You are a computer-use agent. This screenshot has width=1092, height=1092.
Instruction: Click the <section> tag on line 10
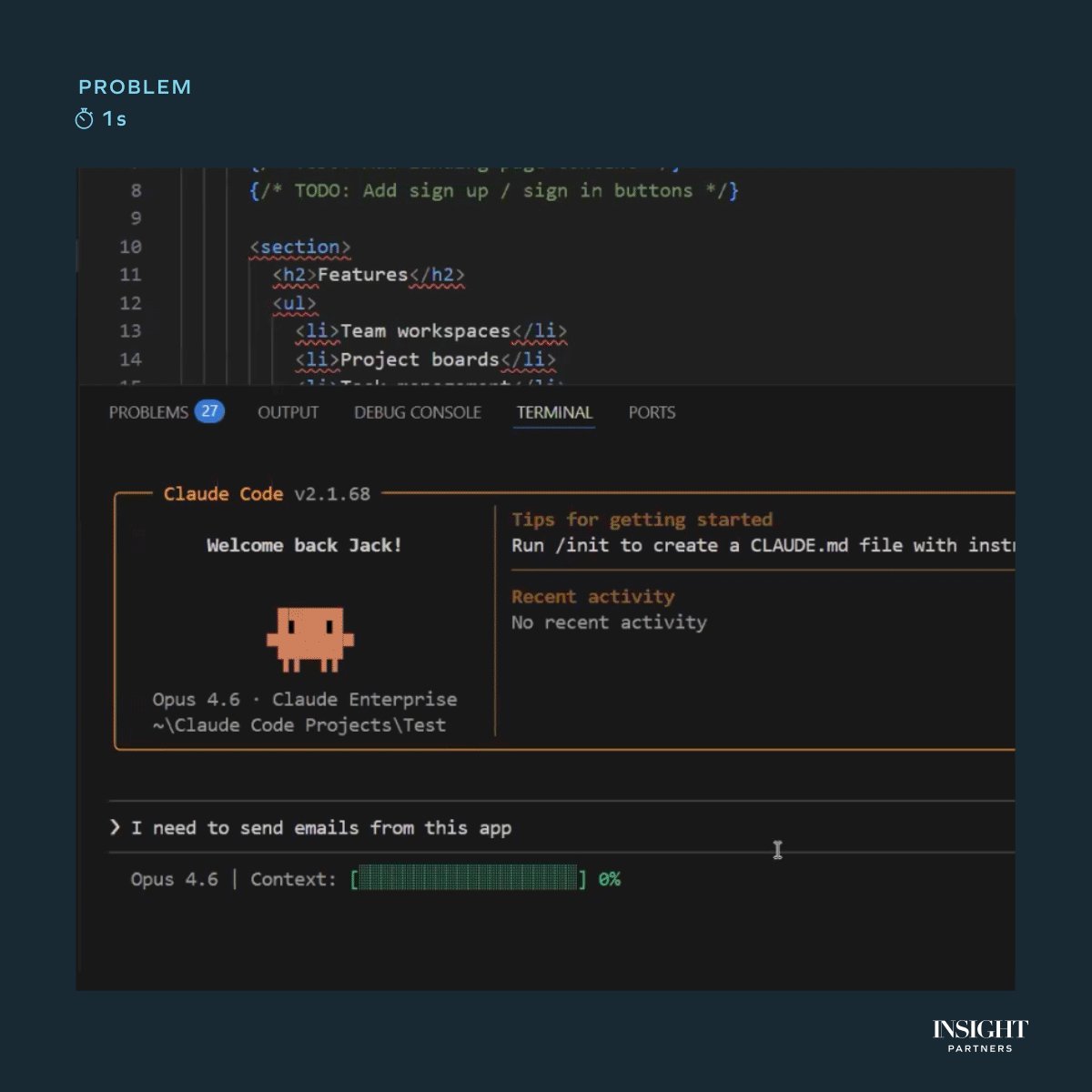point(300,247)
